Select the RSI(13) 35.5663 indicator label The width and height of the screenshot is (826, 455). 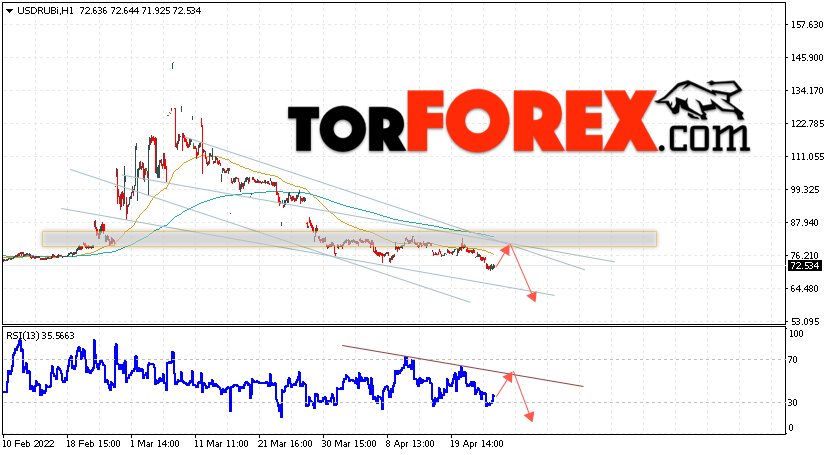coord(41,335)
